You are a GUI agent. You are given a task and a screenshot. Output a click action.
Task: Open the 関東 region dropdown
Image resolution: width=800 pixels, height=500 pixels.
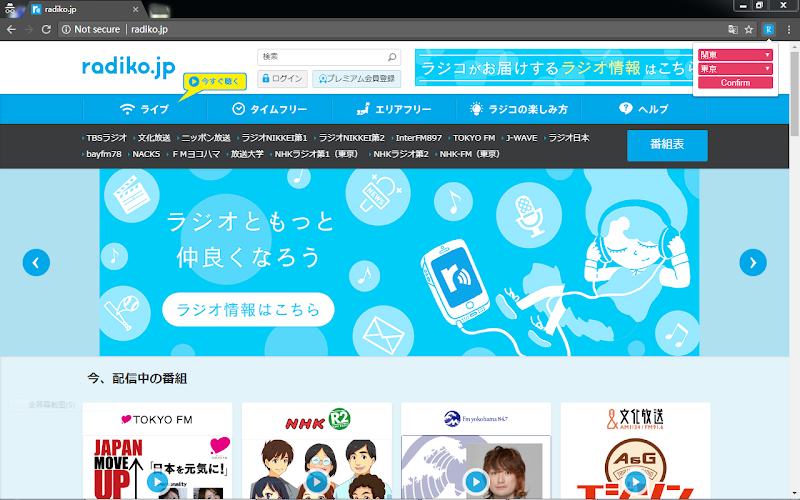pyautogui.click(x=735, y=55)
